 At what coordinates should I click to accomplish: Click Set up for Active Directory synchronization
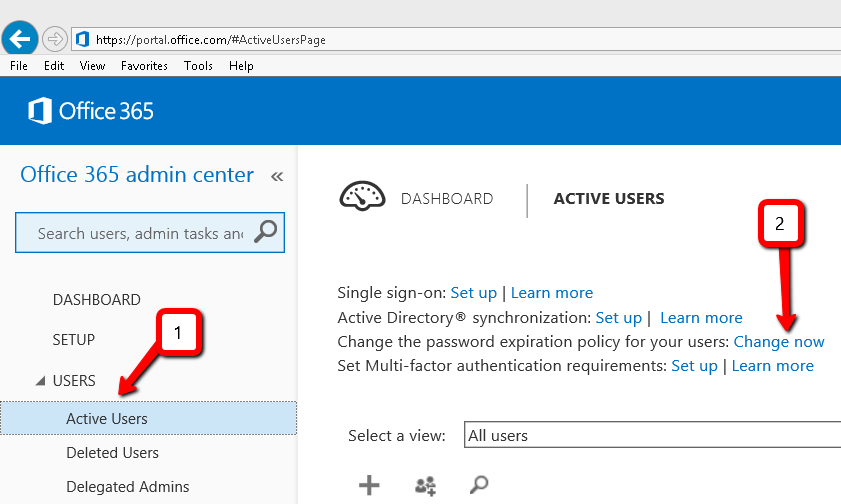[x=618, y=317]
